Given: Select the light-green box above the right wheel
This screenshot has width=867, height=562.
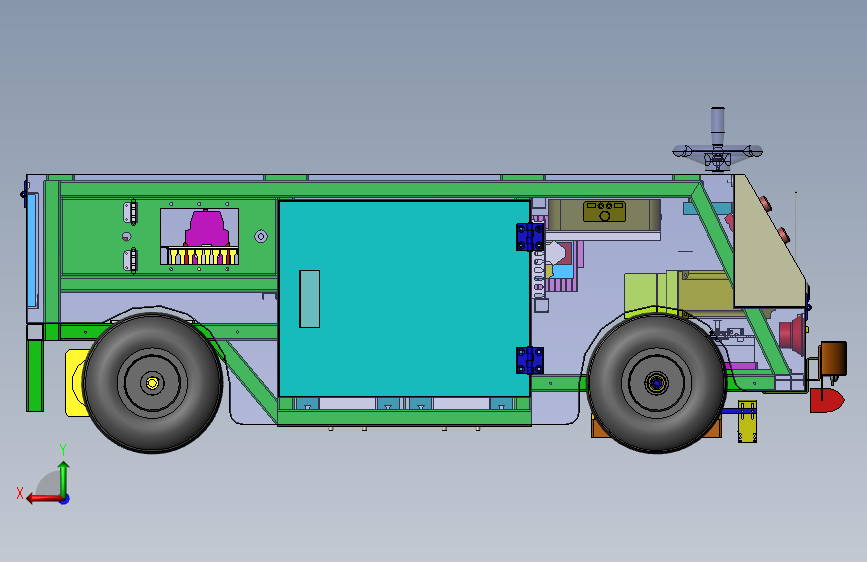Looking at the screenshot, I should point(646,295).
